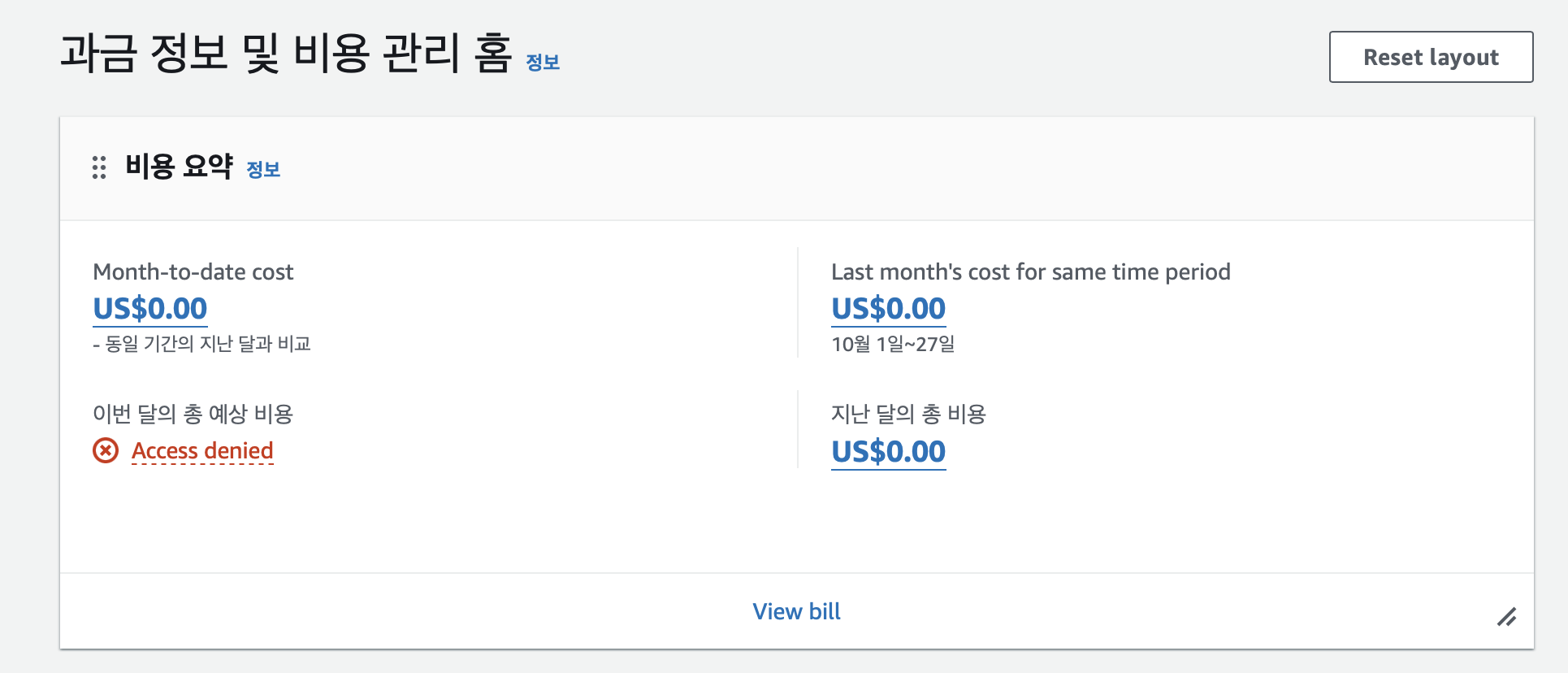Viewport: 1568px width, 673px height.
Task: Open 정보 link next to 비용 요약
Action: click(263, 170)
